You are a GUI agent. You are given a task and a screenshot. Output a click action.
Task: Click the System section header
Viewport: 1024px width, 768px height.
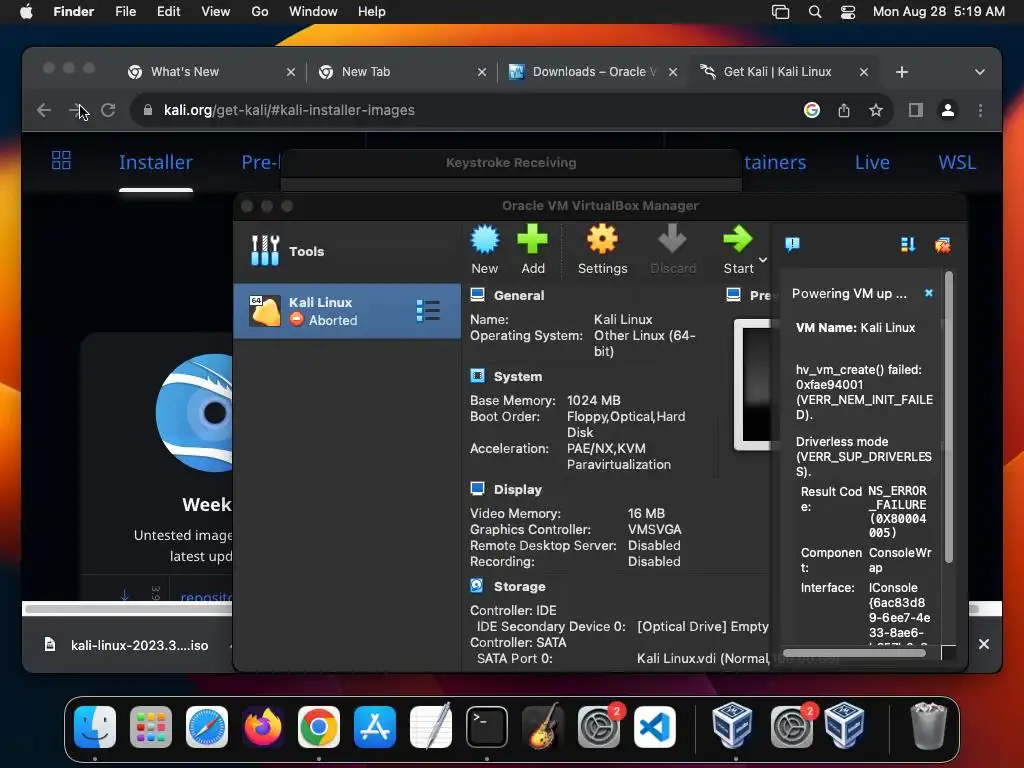[518, 376]
